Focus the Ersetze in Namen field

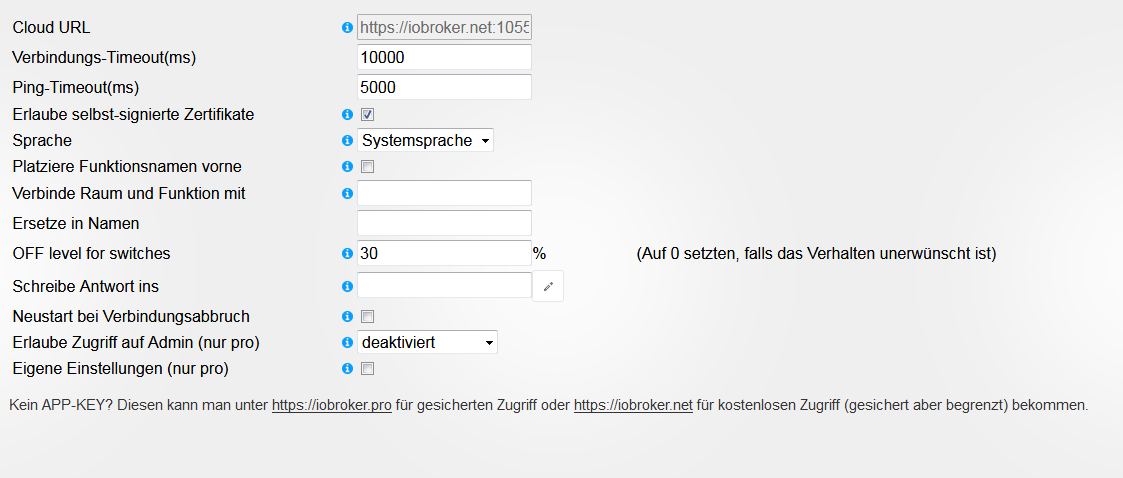click(444, 223)
